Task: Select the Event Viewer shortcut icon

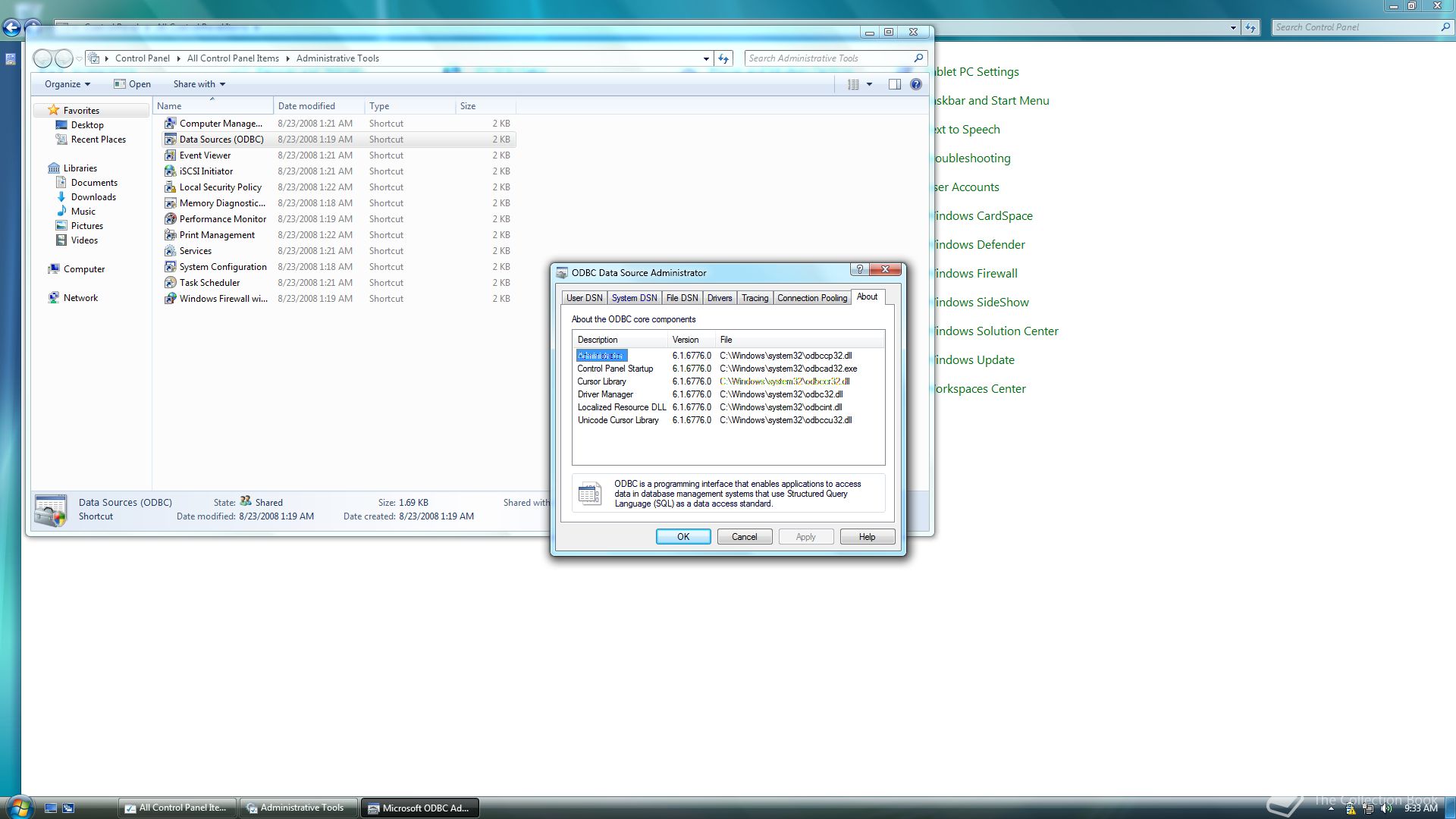Action: [x=171, y=155]
